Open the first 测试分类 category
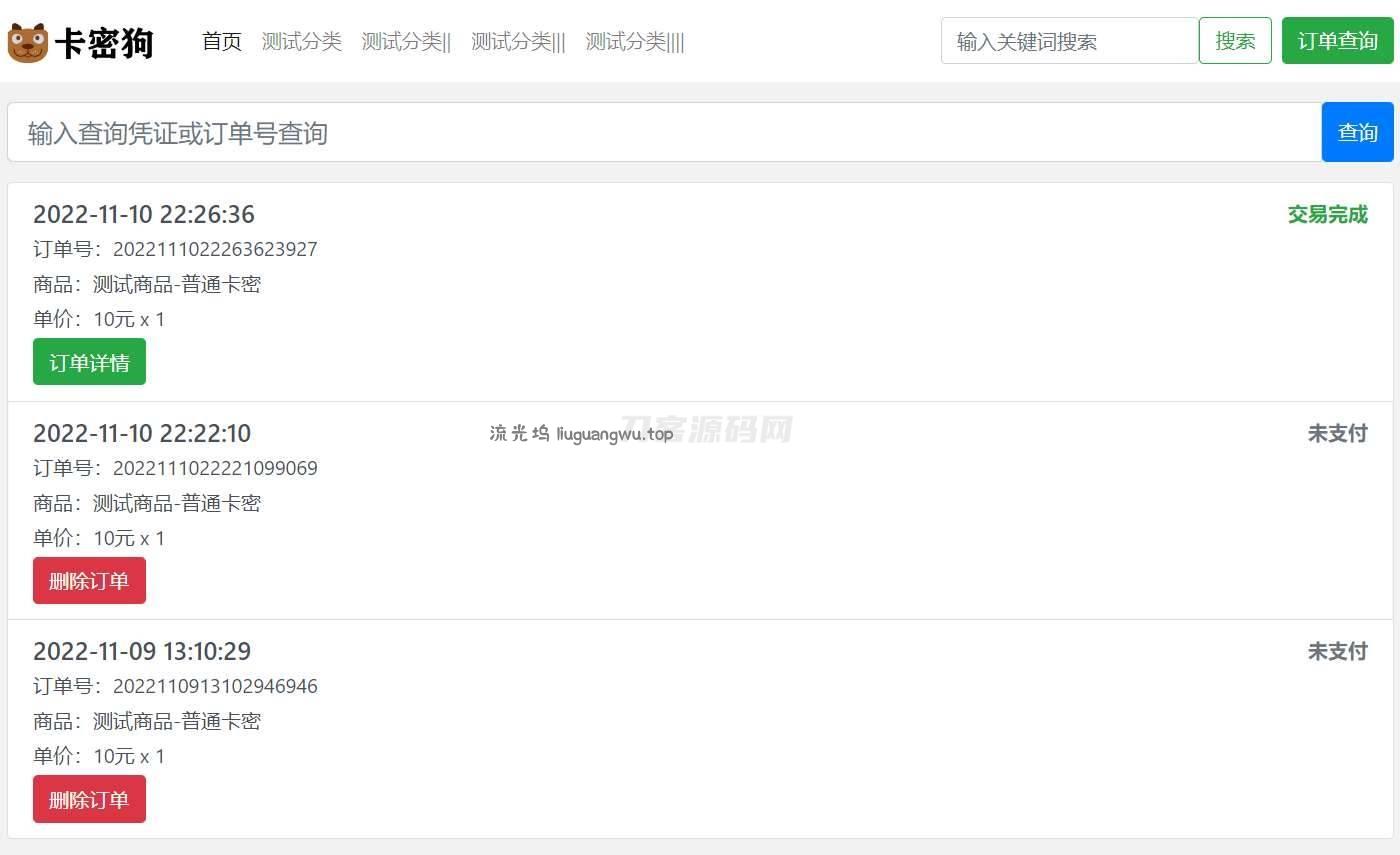Viewport: 1400px width, 855px height. pyautogui.click(x=302, y=41)
